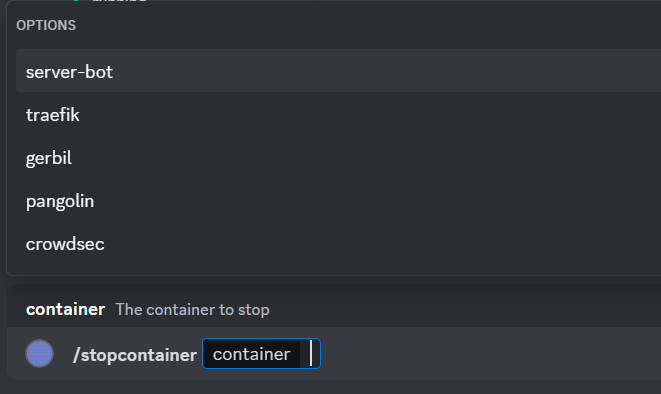Click the blue bot avatar circle
The image size is (661, 394).
(x=40, y=354)
